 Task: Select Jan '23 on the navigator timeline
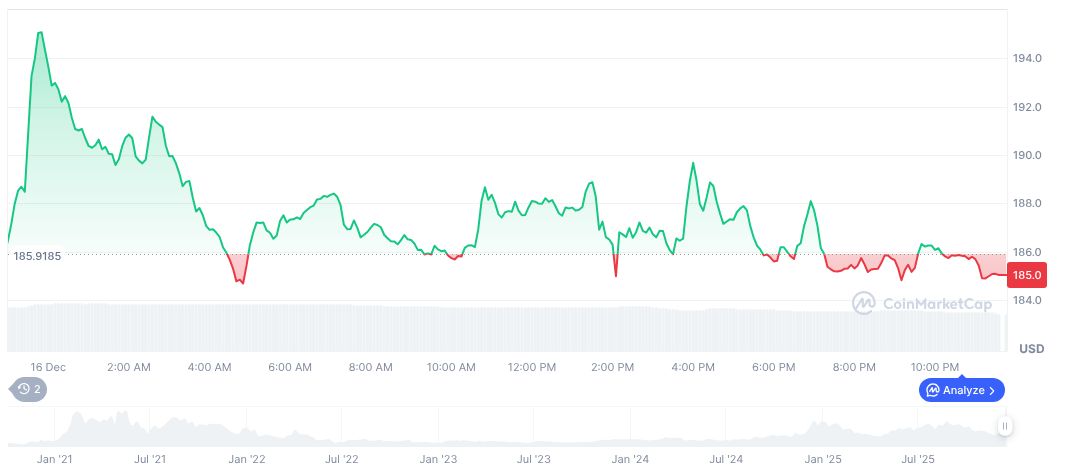438,459
